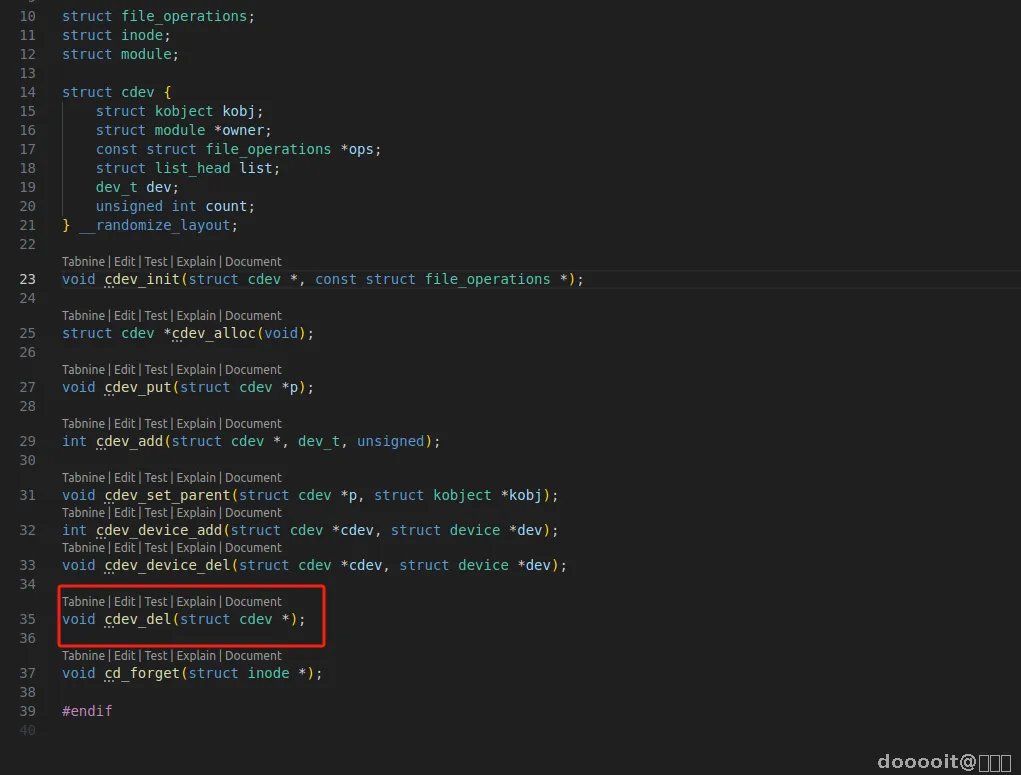Image resolution: width=1021 pixels, height=775 pixels.
Task: Click Test code lens above cdev_init
Action: (x=156, y=261)
